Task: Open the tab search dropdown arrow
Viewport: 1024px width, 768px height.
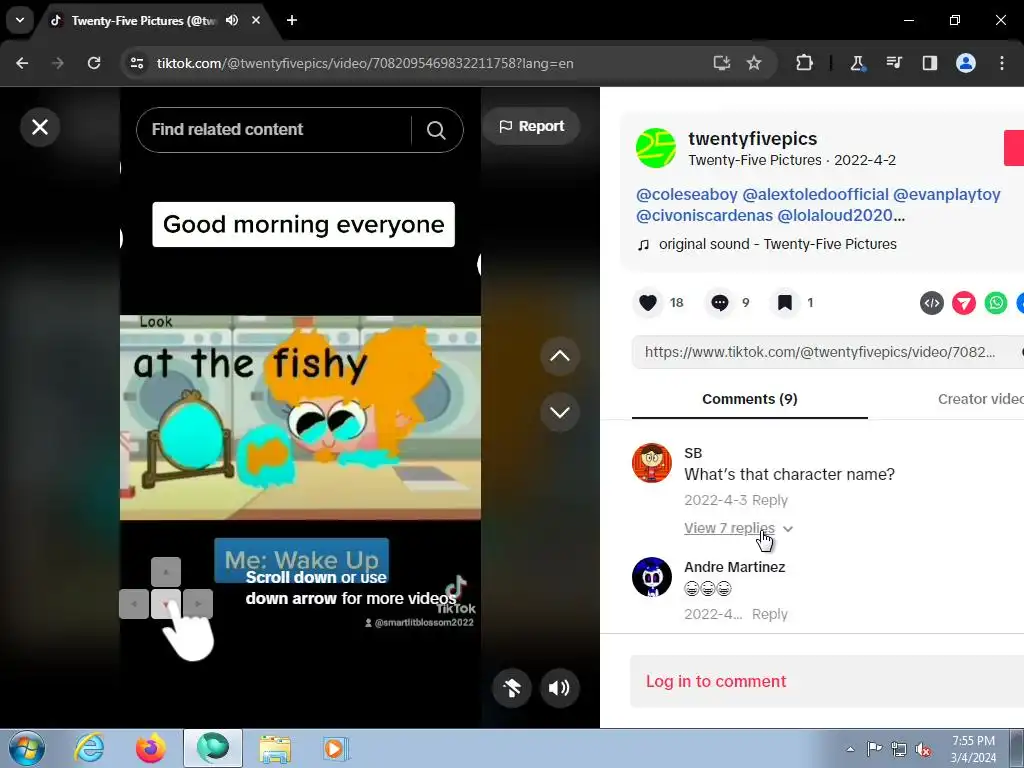Action: click(20, 20)
